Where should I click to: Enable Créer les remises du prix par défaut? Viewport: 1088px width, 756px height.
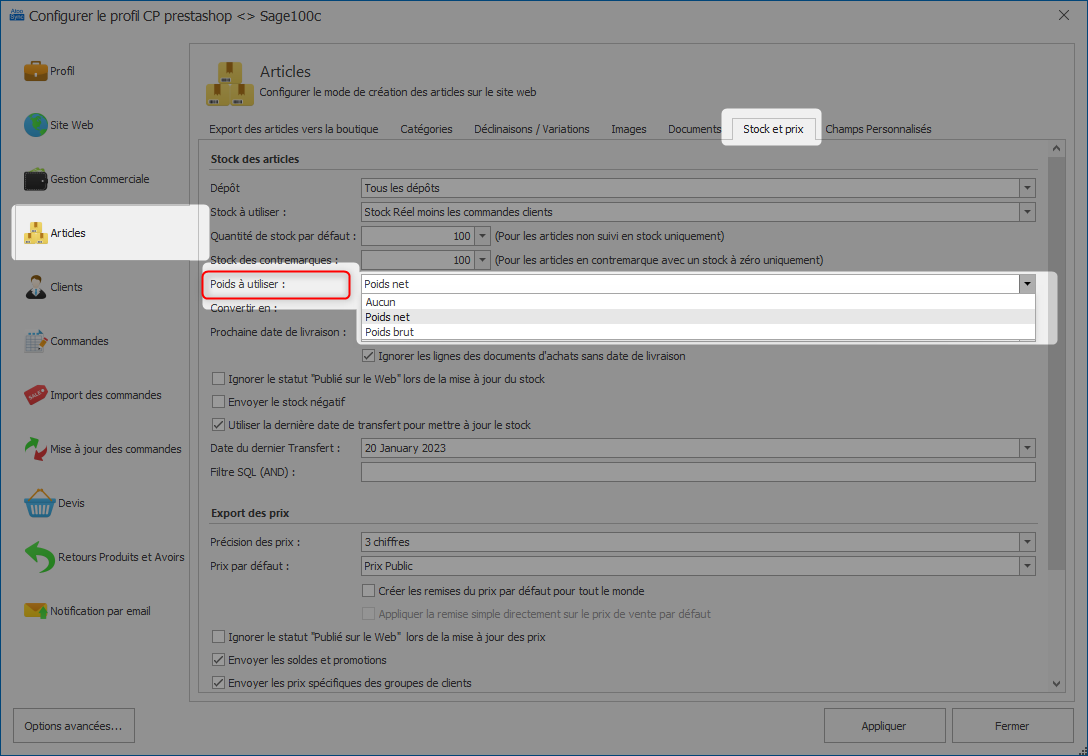tap(368, 591)
